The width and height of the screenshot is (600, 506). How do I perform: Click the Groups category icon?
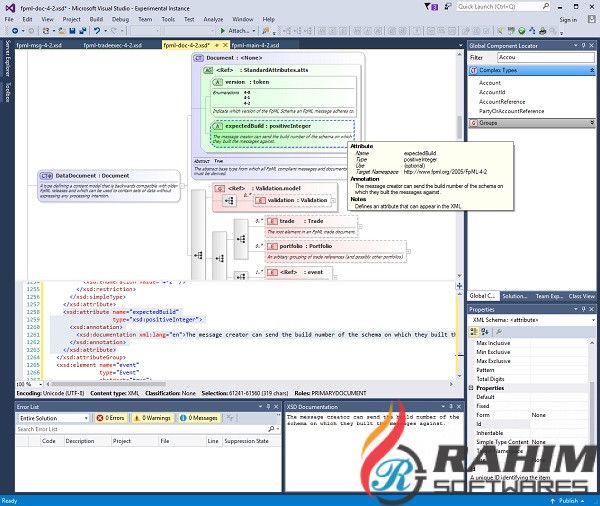(x=473, y=122)
